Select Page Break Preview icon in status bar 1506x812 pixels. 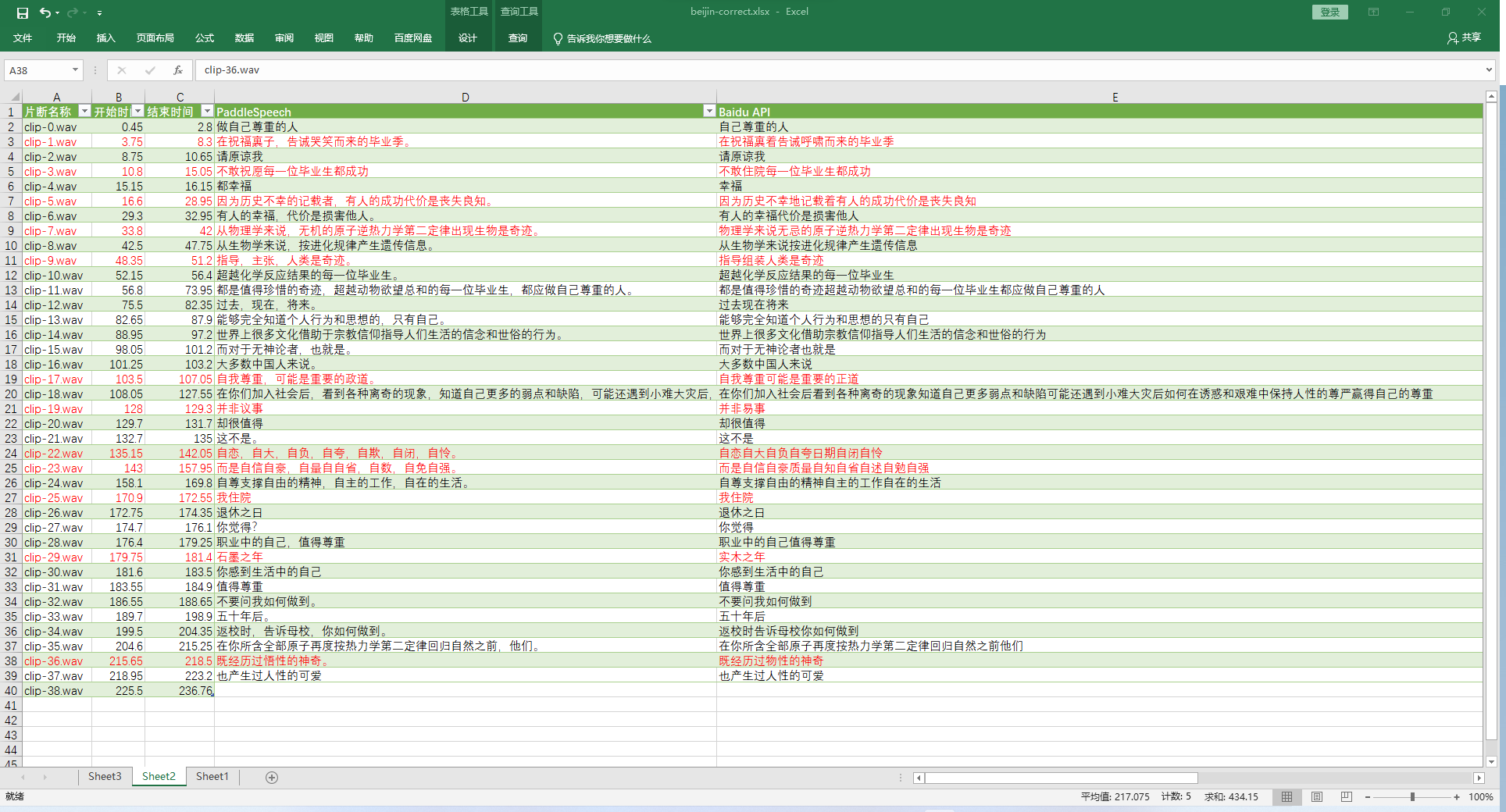pyautogui.click(x=1345, y=797)
